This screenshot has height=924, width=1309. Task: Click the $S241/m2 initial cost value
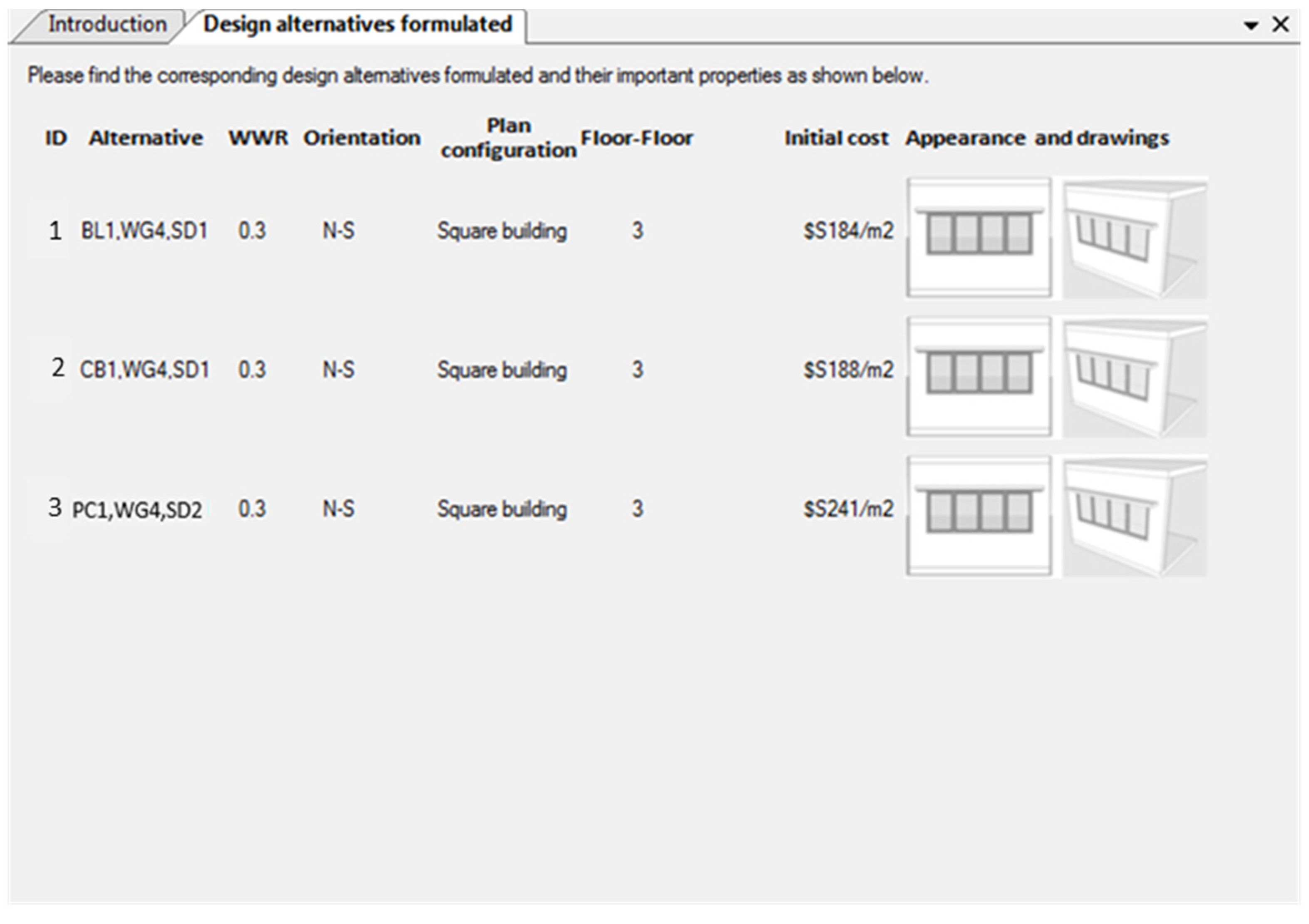pos(848,509)
